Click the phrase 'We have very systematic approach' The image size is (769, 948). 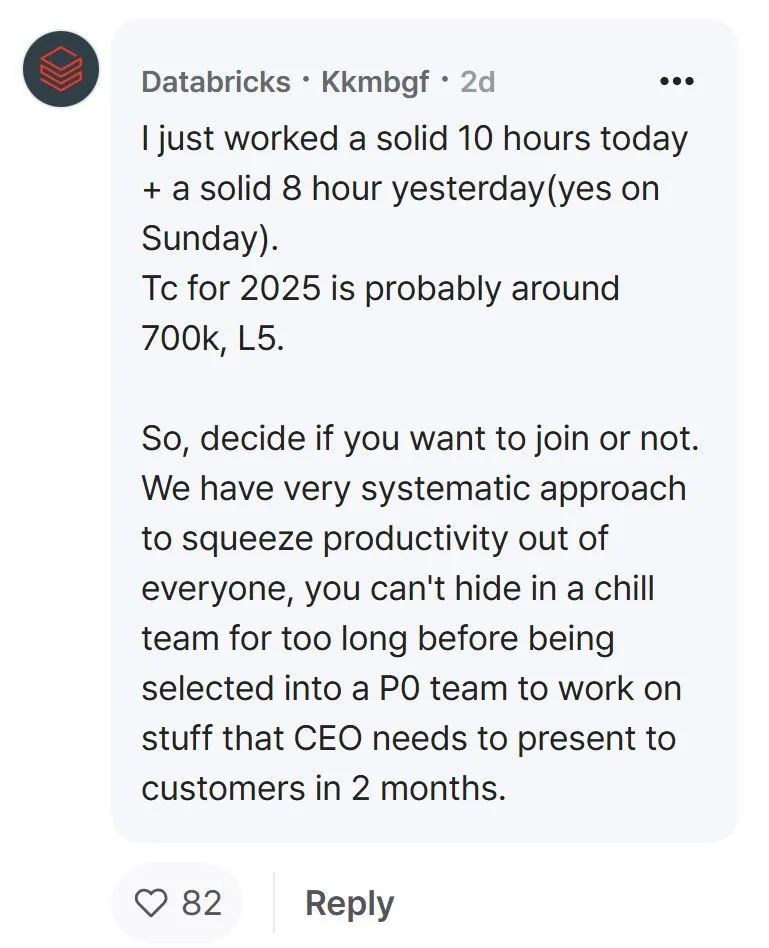(414, 489)
